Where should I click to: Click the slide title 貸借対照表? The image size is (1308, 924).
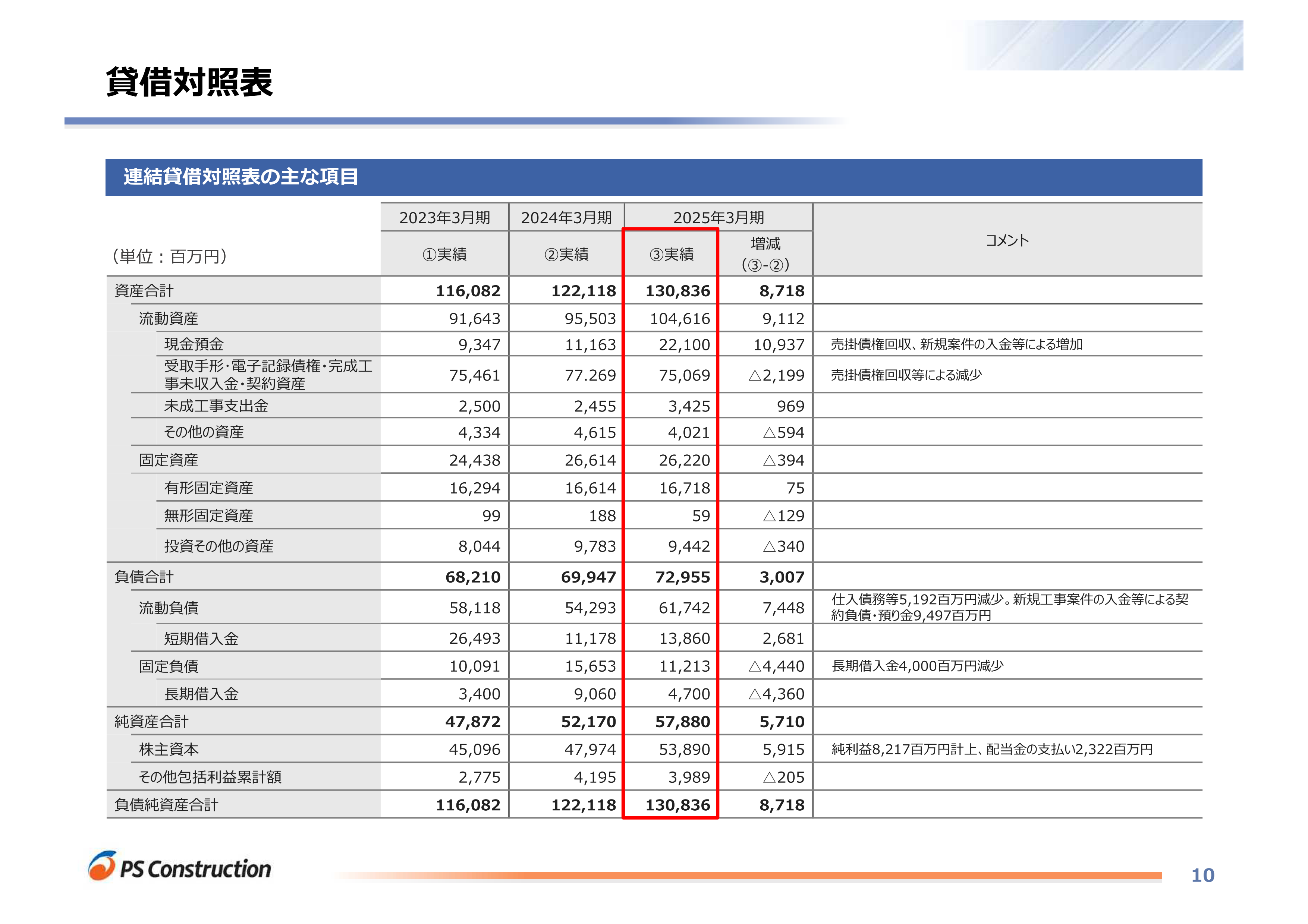(x=189, y=82)
